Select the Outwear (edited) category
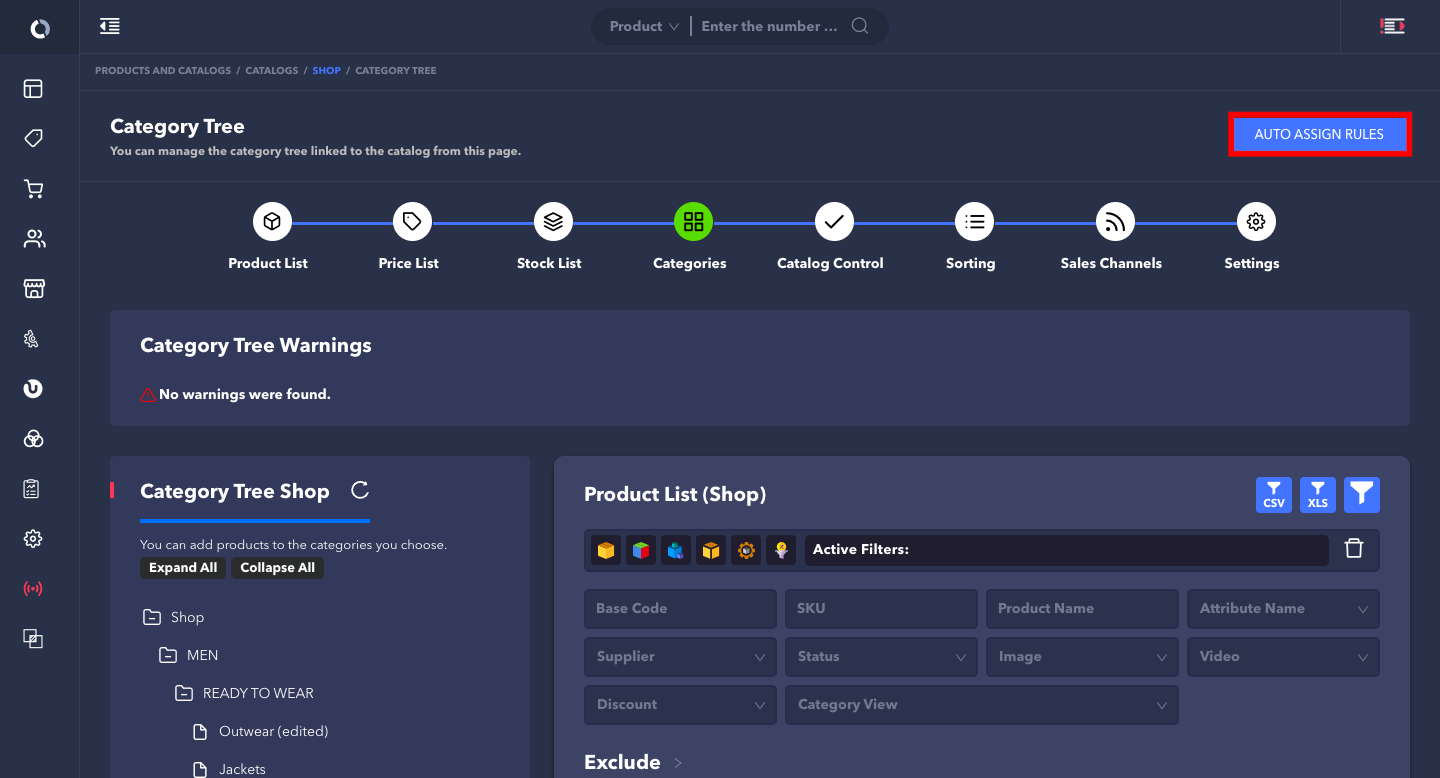1440x778 pixels. [x=273, y=732]
